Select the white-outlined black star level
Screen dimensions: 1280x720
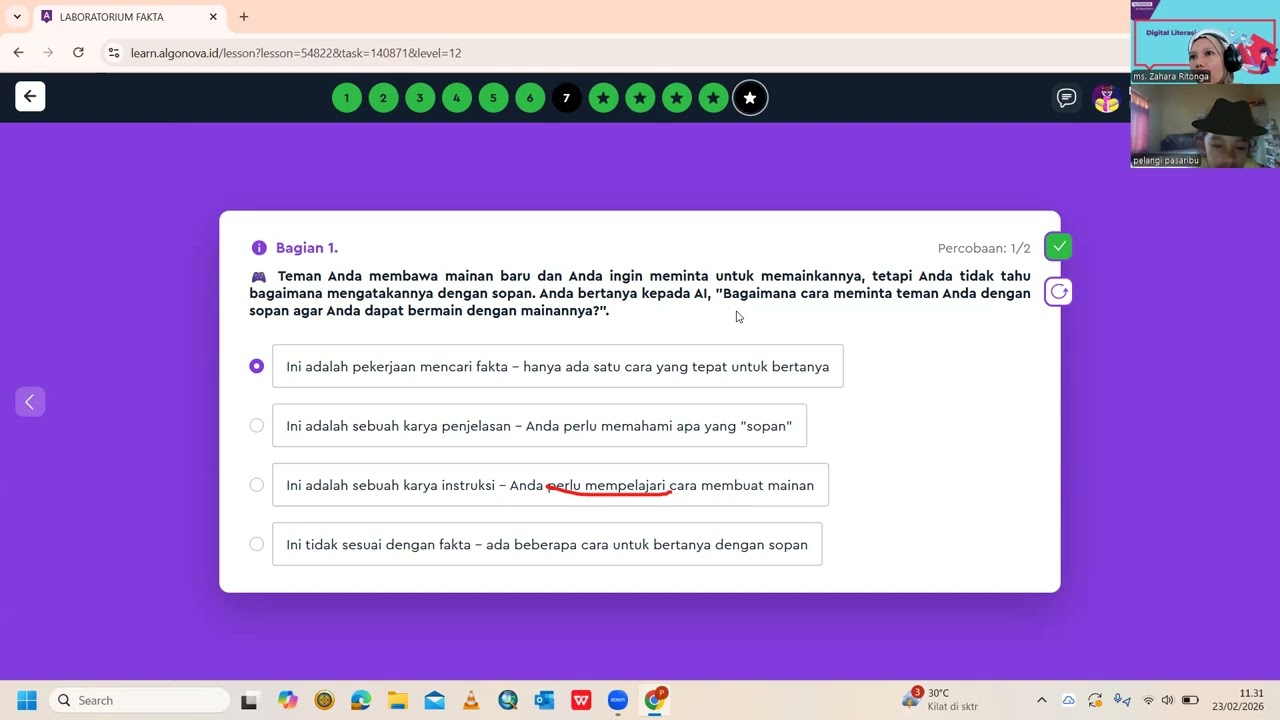point(750,98)
